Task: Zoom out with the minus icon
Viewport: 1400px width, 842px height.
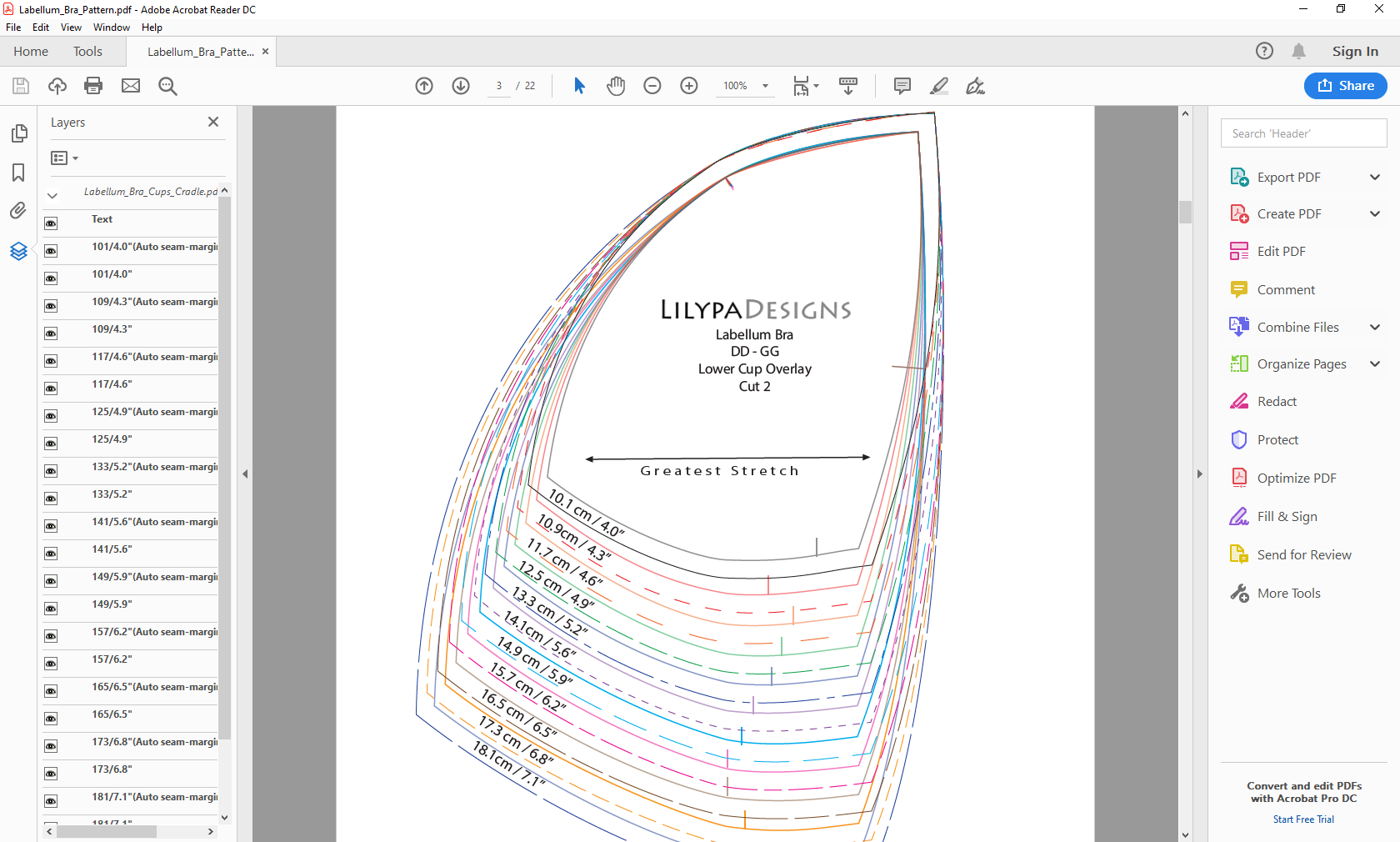Action: (652, 86)
